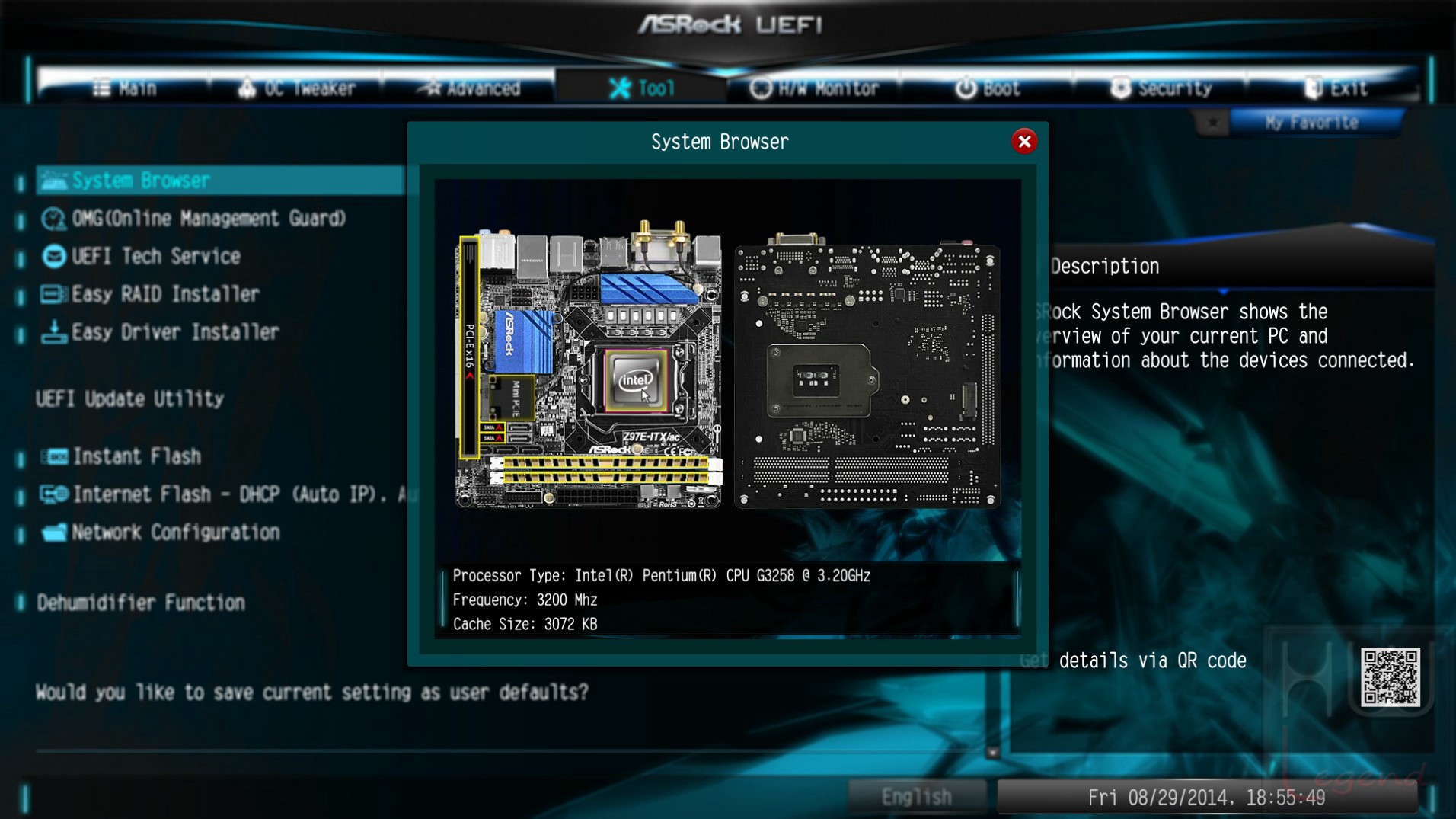Click the QR code image

pyautogui.click(x=1390, y=677)
